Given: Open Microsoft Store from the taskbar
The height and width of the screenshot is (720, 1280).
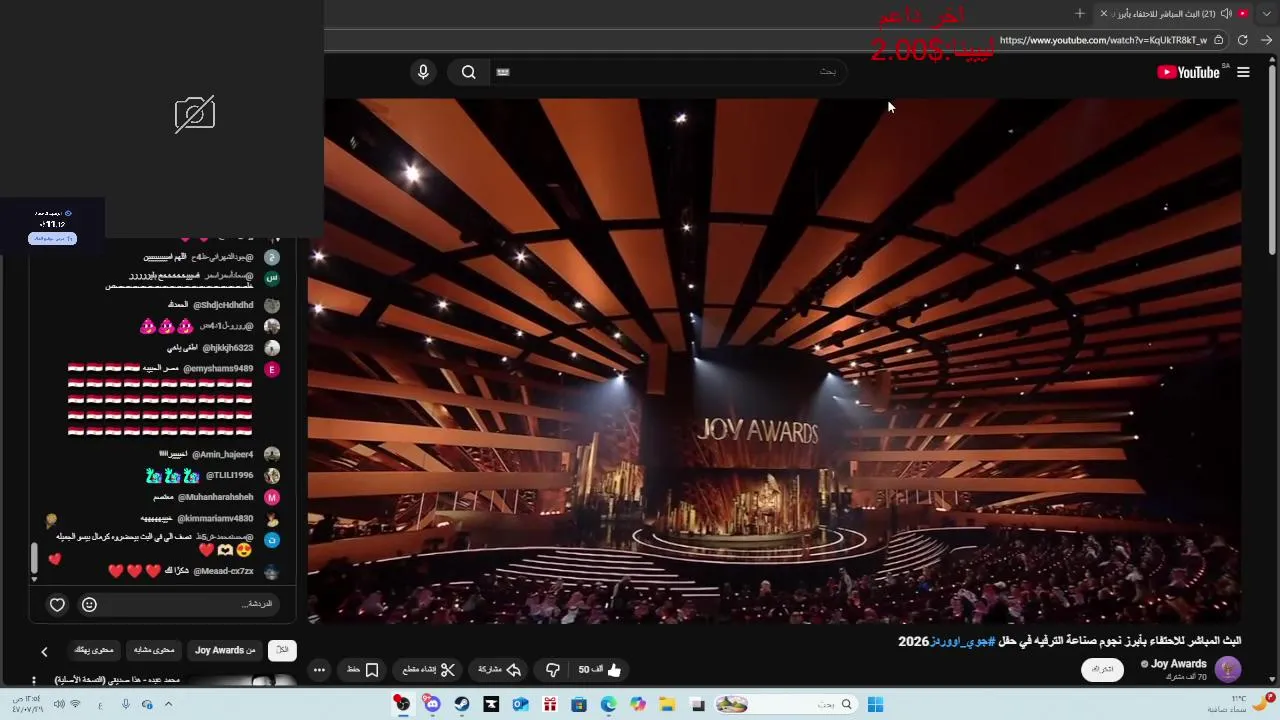Looking at the screenshot, I should click(x=579, y=704).
